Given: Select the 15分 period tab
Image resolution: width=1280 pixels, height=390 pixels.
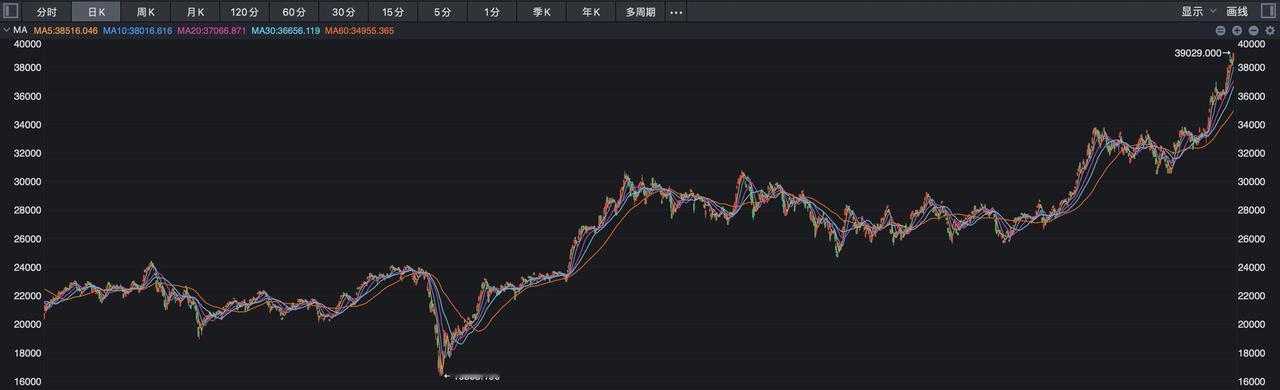Looking at the screenshot, I should 393,12.
